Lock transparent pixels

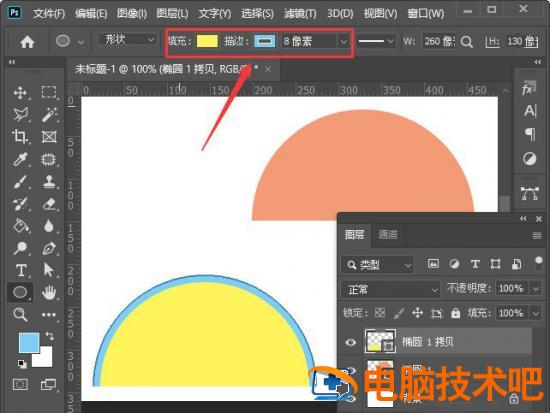(380, 313)
